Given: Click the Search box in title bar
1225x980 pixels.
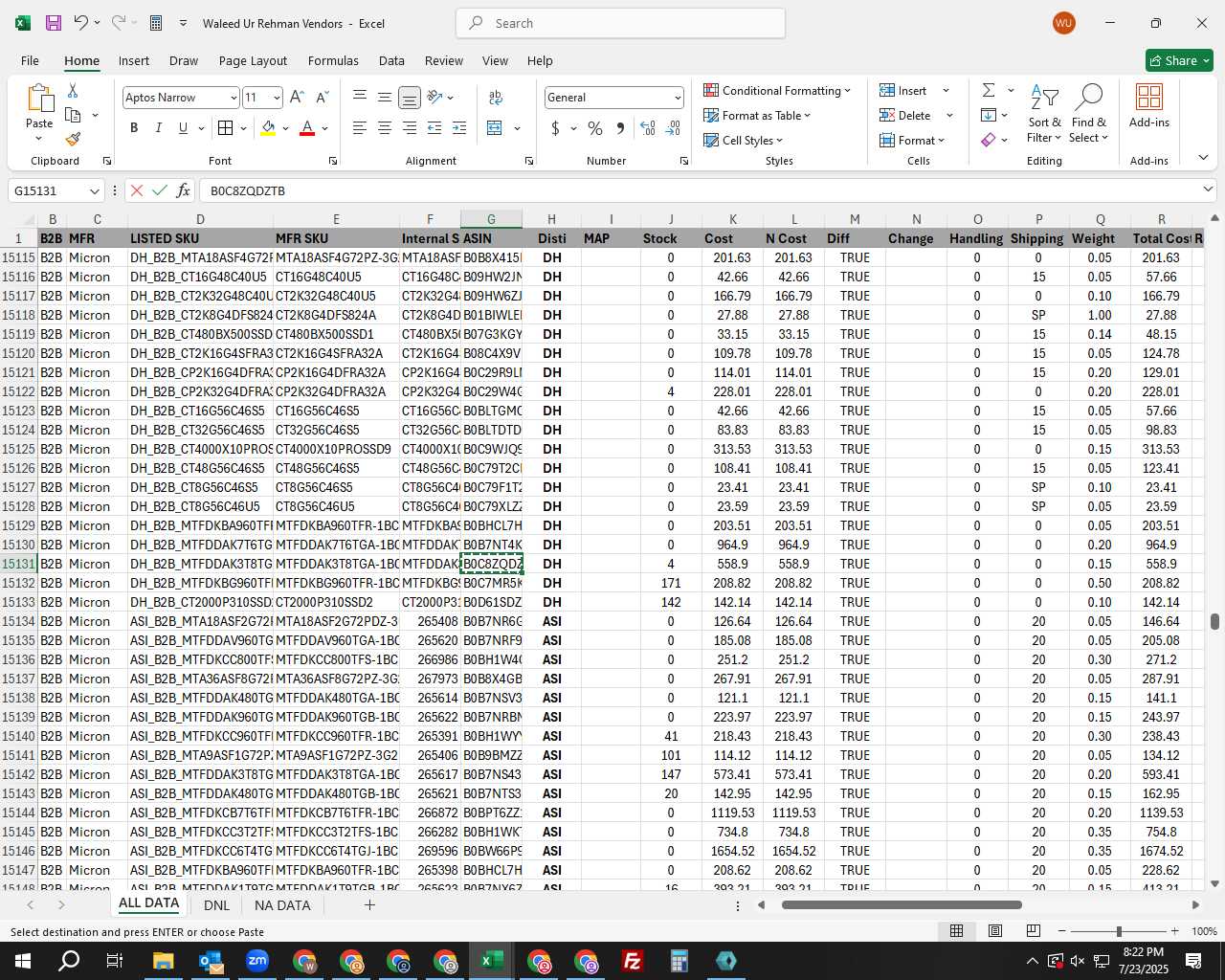Looking at the screenshot, I should [620, 23].
